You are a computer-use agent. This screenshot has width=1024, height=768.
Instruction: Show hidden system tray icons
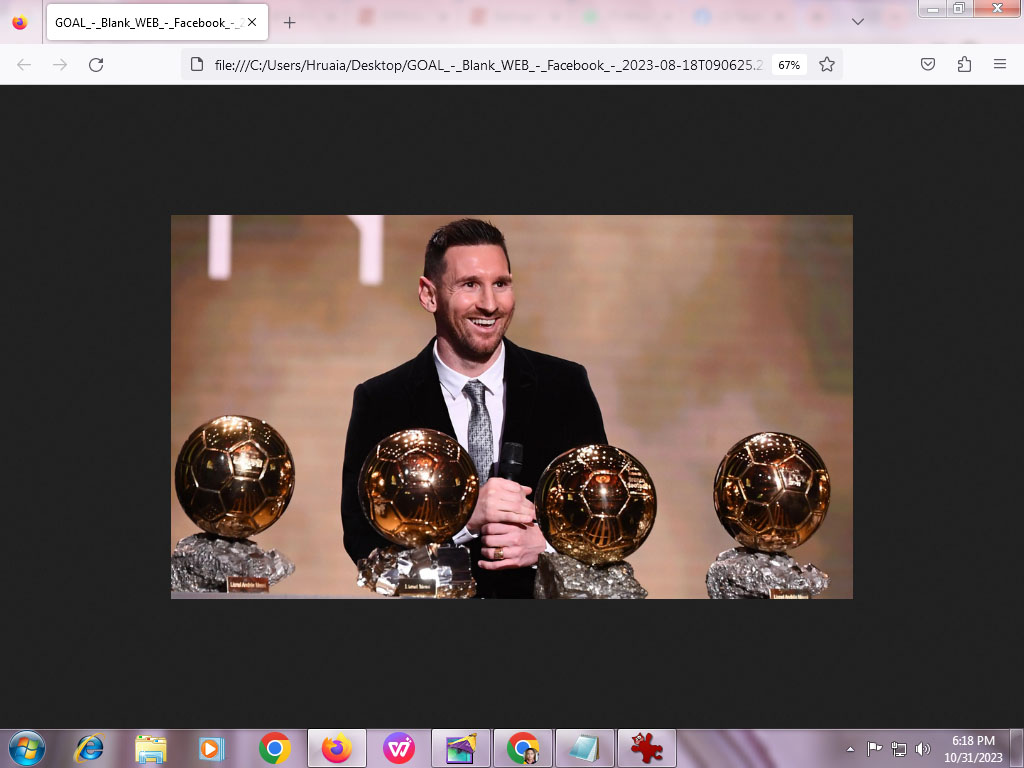pyautogui.click(x=850, y=748)
